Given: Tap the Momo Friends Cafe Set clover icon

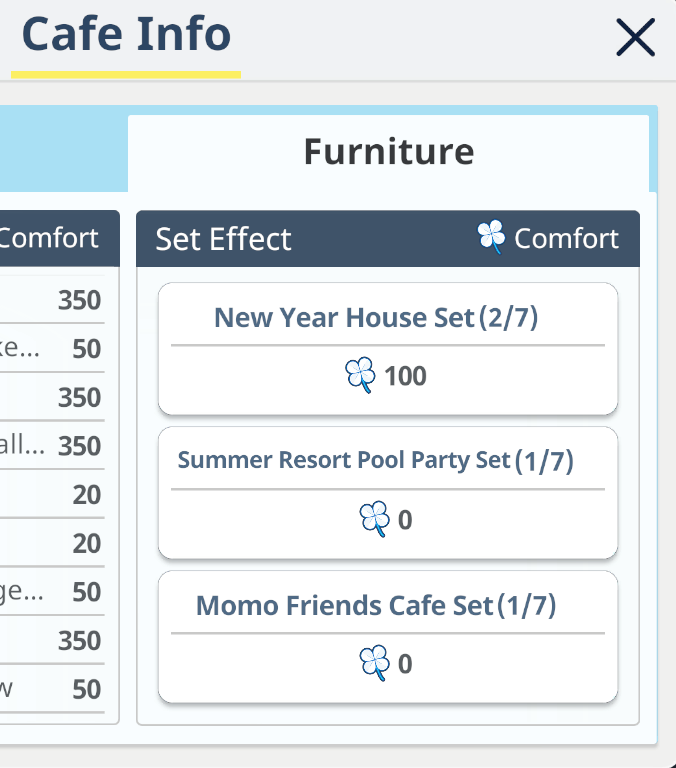Looking at the screenshot, I should click(x=374, y=664).
